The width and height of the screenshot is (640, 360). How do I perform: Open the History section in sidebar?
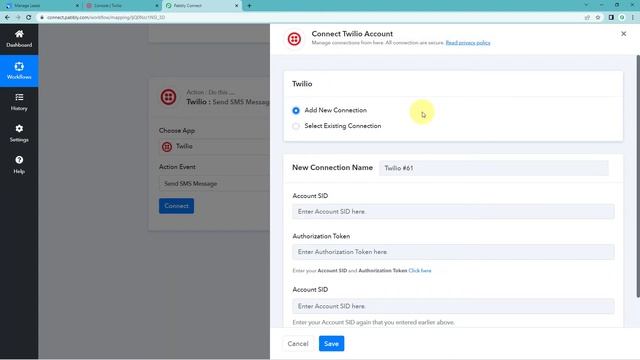(x=19, y=102)
